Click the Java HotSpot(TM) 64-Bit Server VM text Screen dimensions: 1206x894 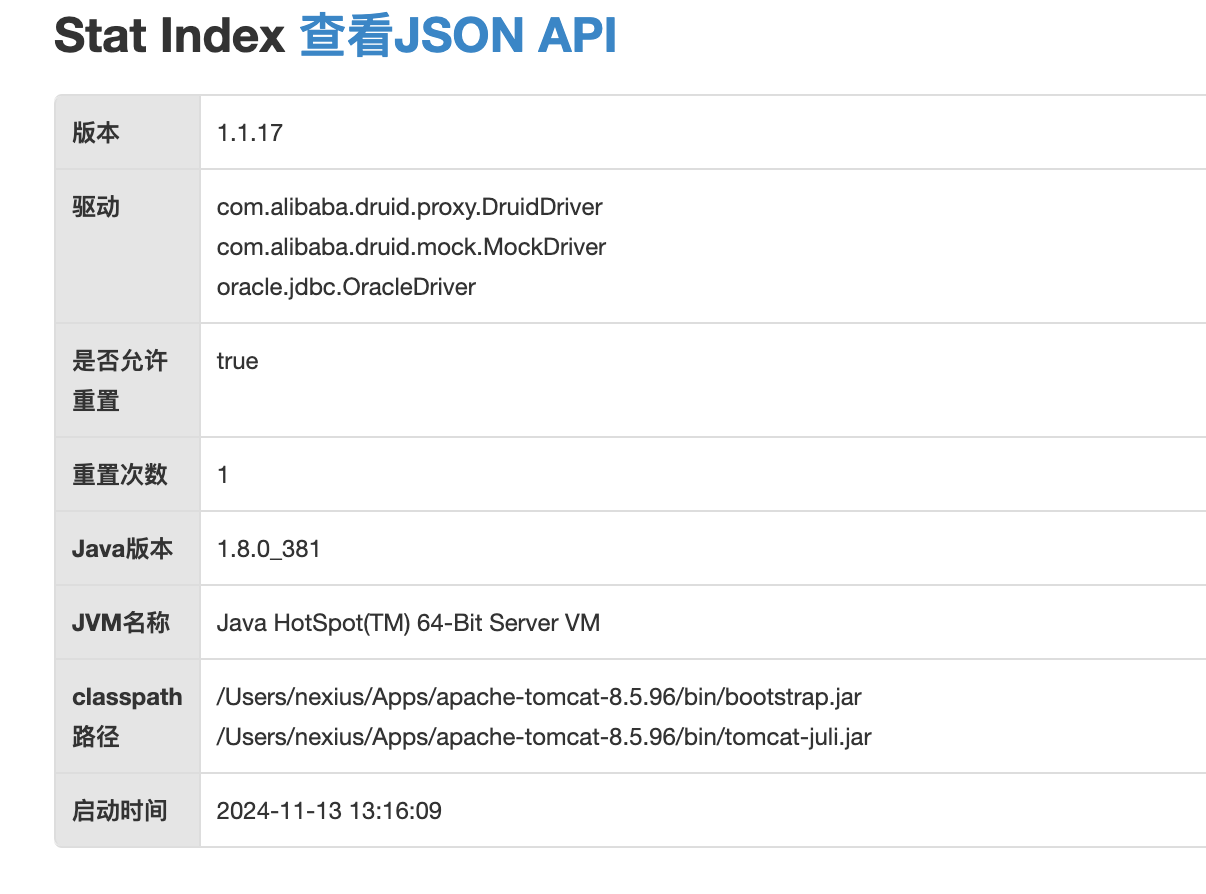pos(408,623)
